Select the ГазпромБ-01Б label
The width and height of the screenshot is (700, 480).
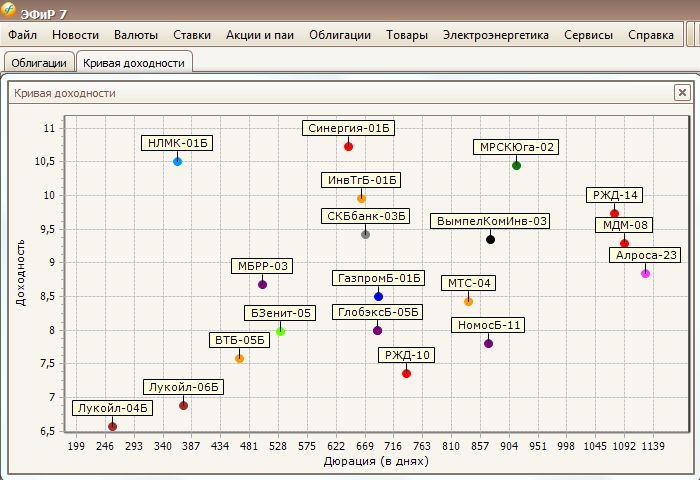point(379,278)
